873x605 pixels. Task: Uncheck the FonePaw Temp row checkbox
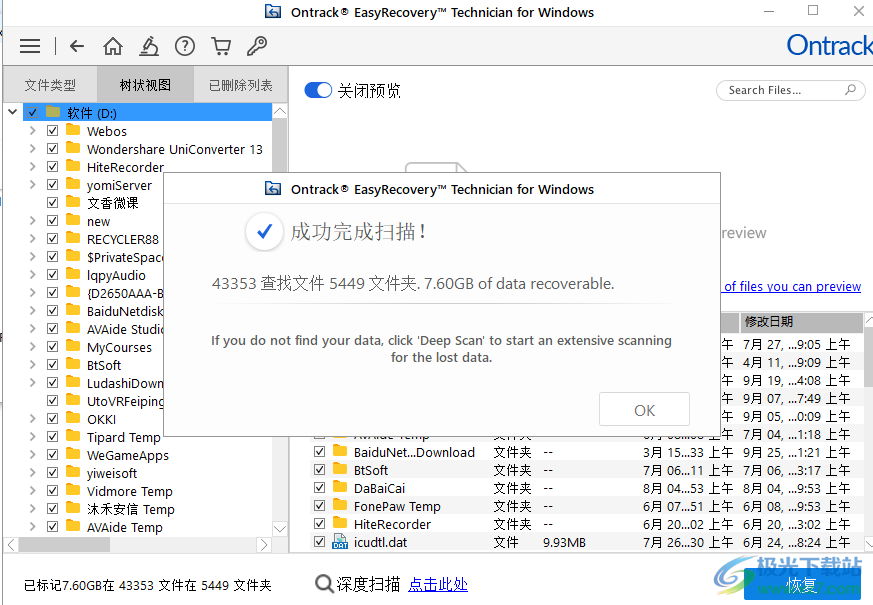(x=320, y=505)
